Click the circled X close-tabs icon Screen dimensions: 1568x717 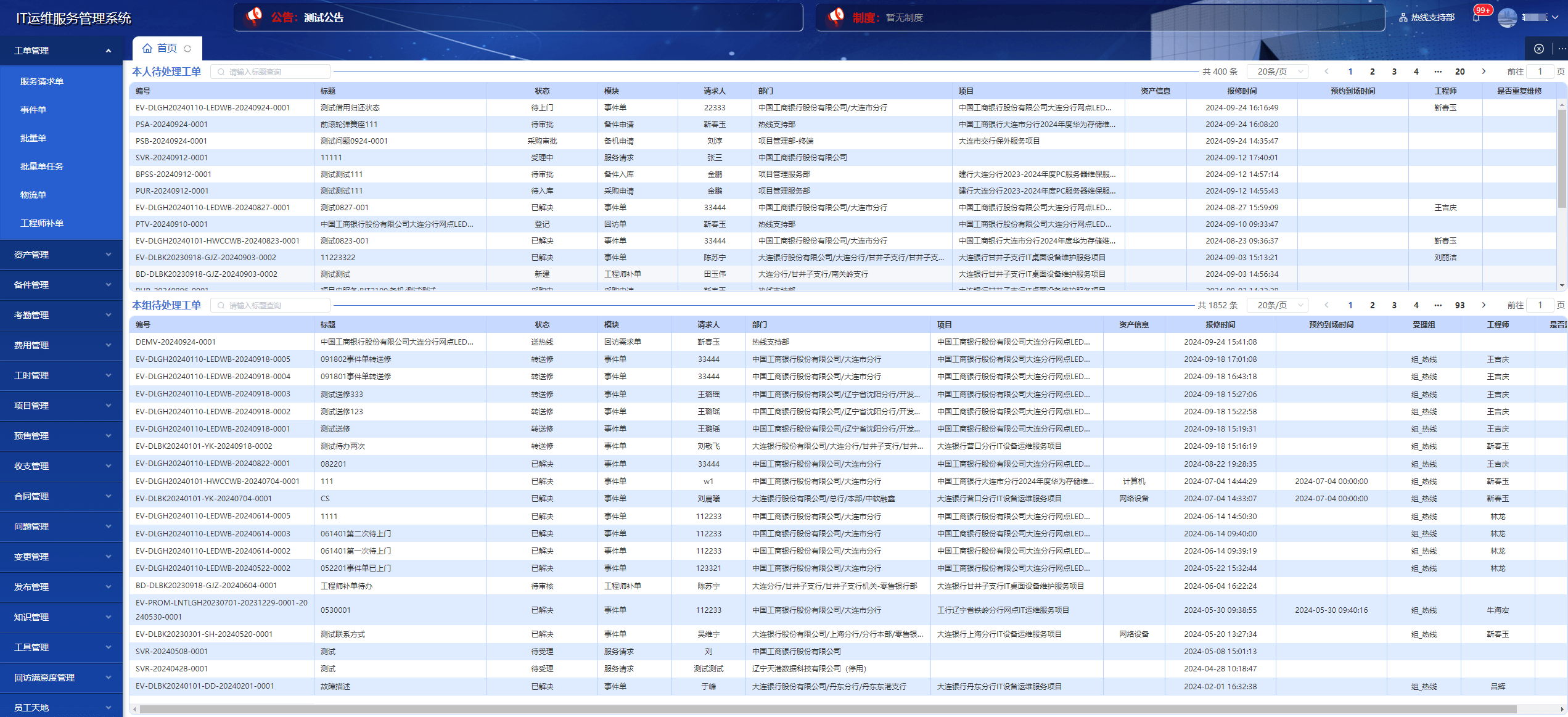pyautogui.click(x=1539, y=49)
